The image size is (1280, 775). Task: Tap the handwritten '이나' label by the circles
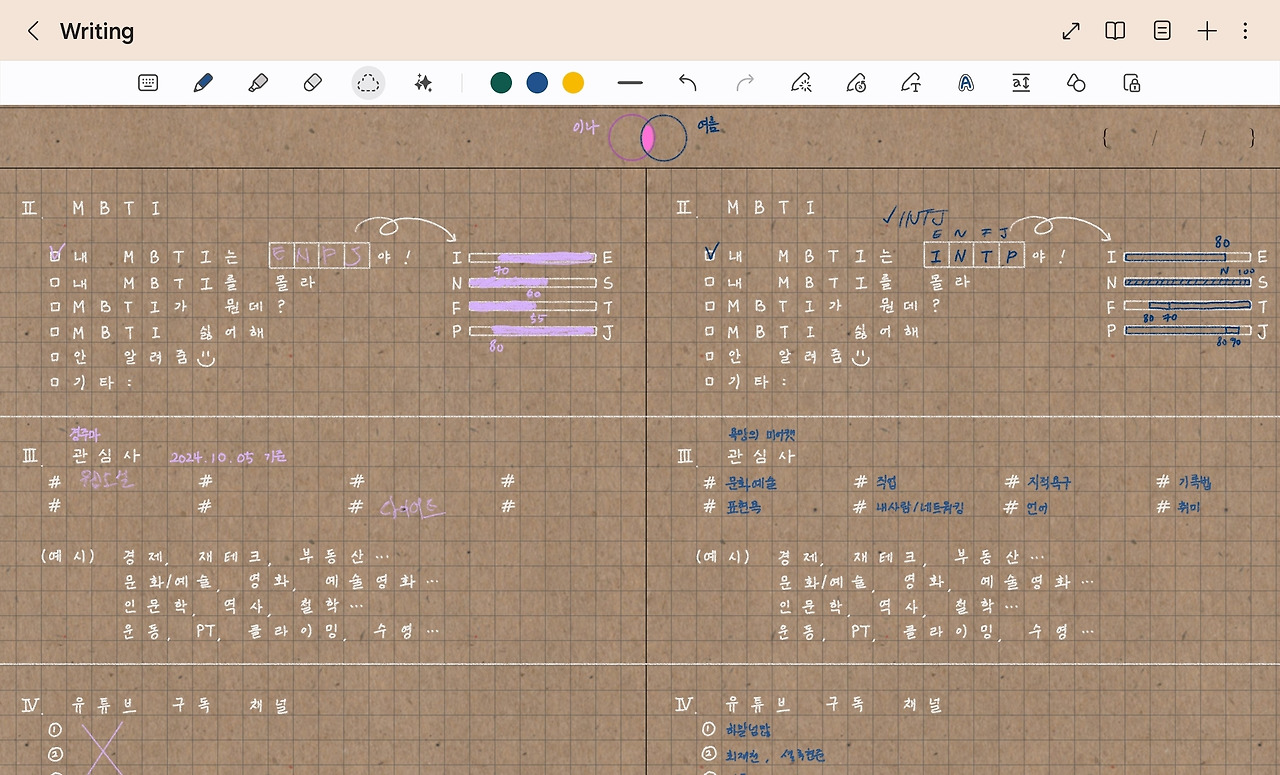[584, 127]
